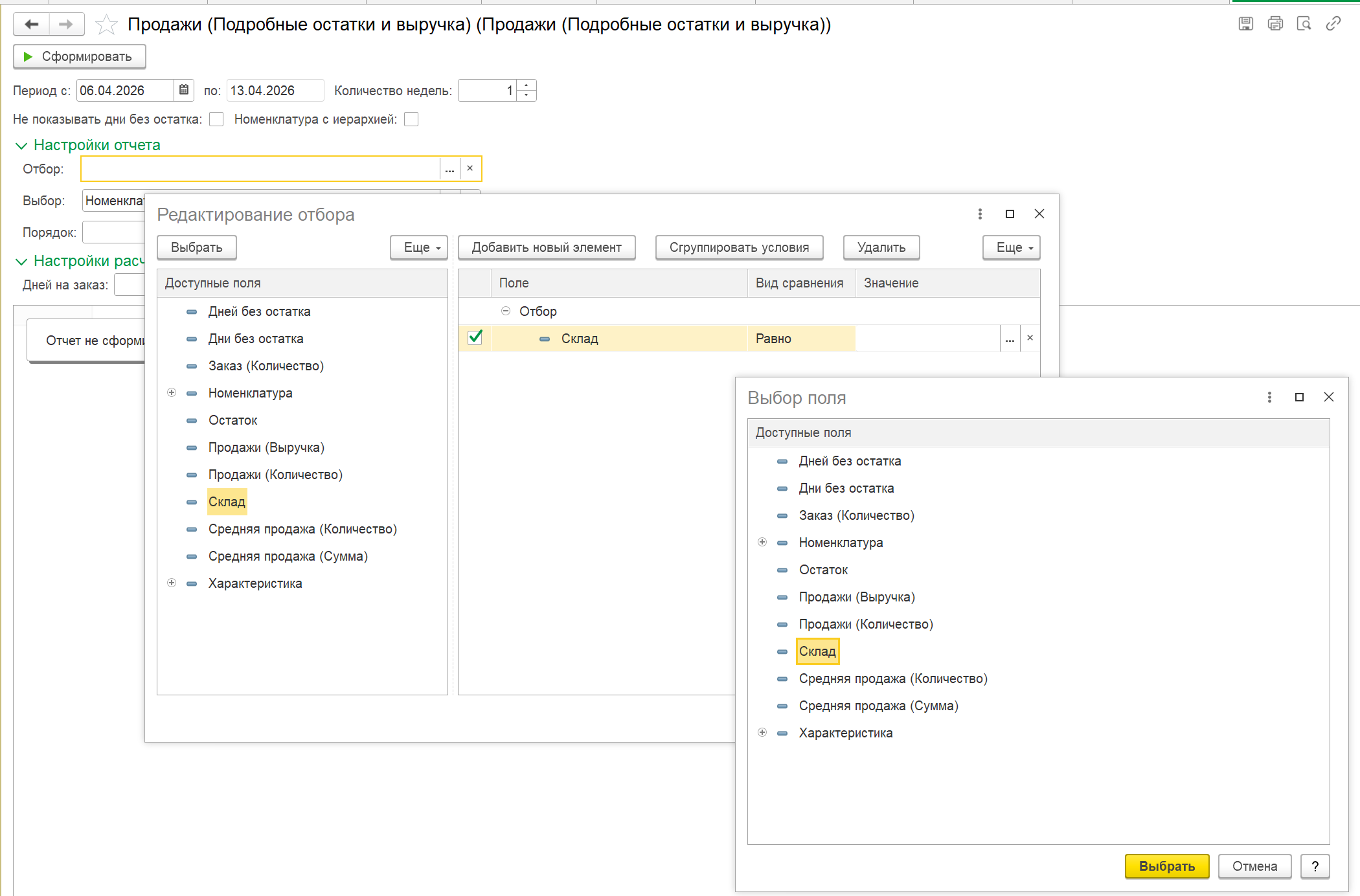Select 'Продажи (Выручка)' in left available fields
This screenshot has height=896, width=1360.
[x=266, y=447]
